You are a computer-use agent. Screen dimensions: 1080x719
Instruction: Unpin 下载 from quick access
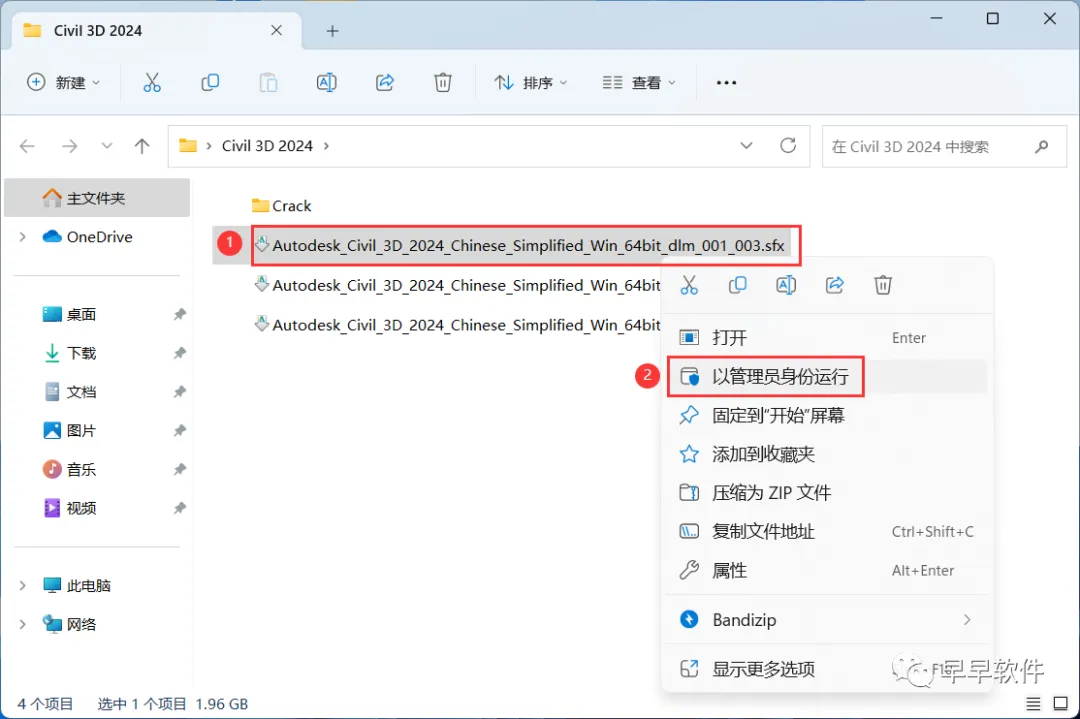click(x=180, y=353)
